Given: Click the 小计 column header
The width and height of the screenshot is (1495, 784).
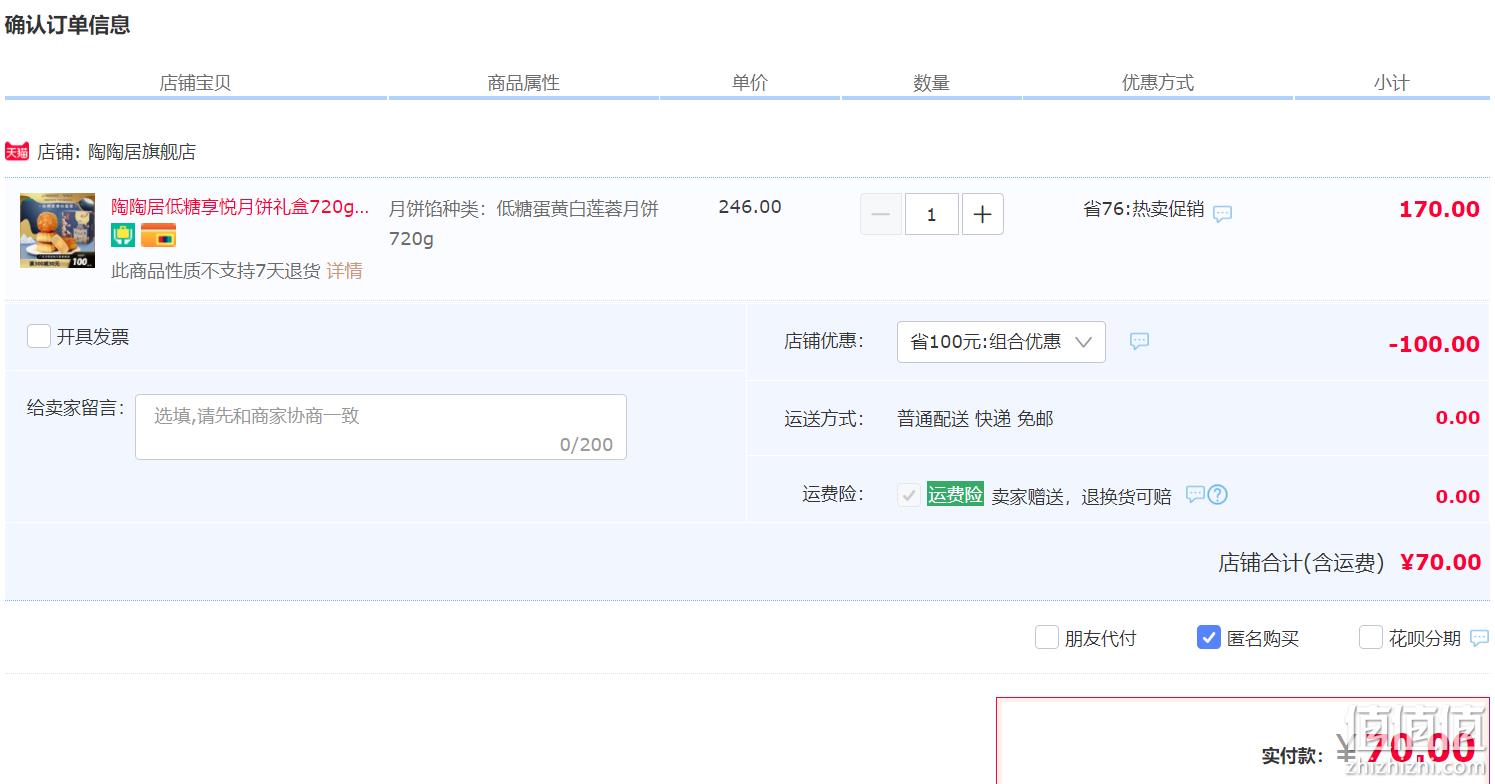Looking at the screenshot, I should pyautogui.click(x=1391, y=83).
